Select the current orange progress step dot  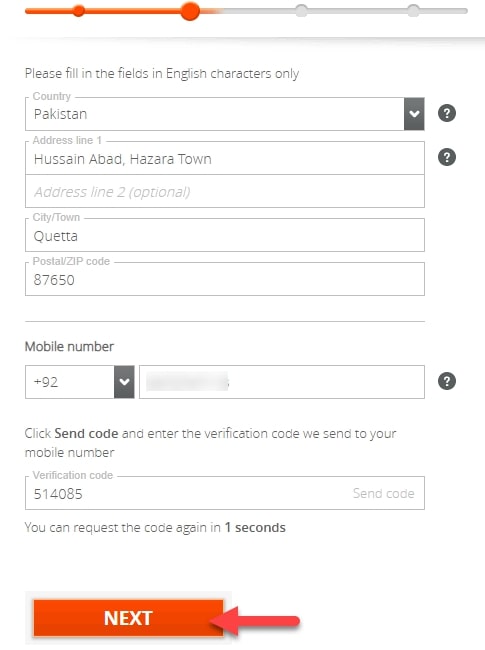coord(190,11)
